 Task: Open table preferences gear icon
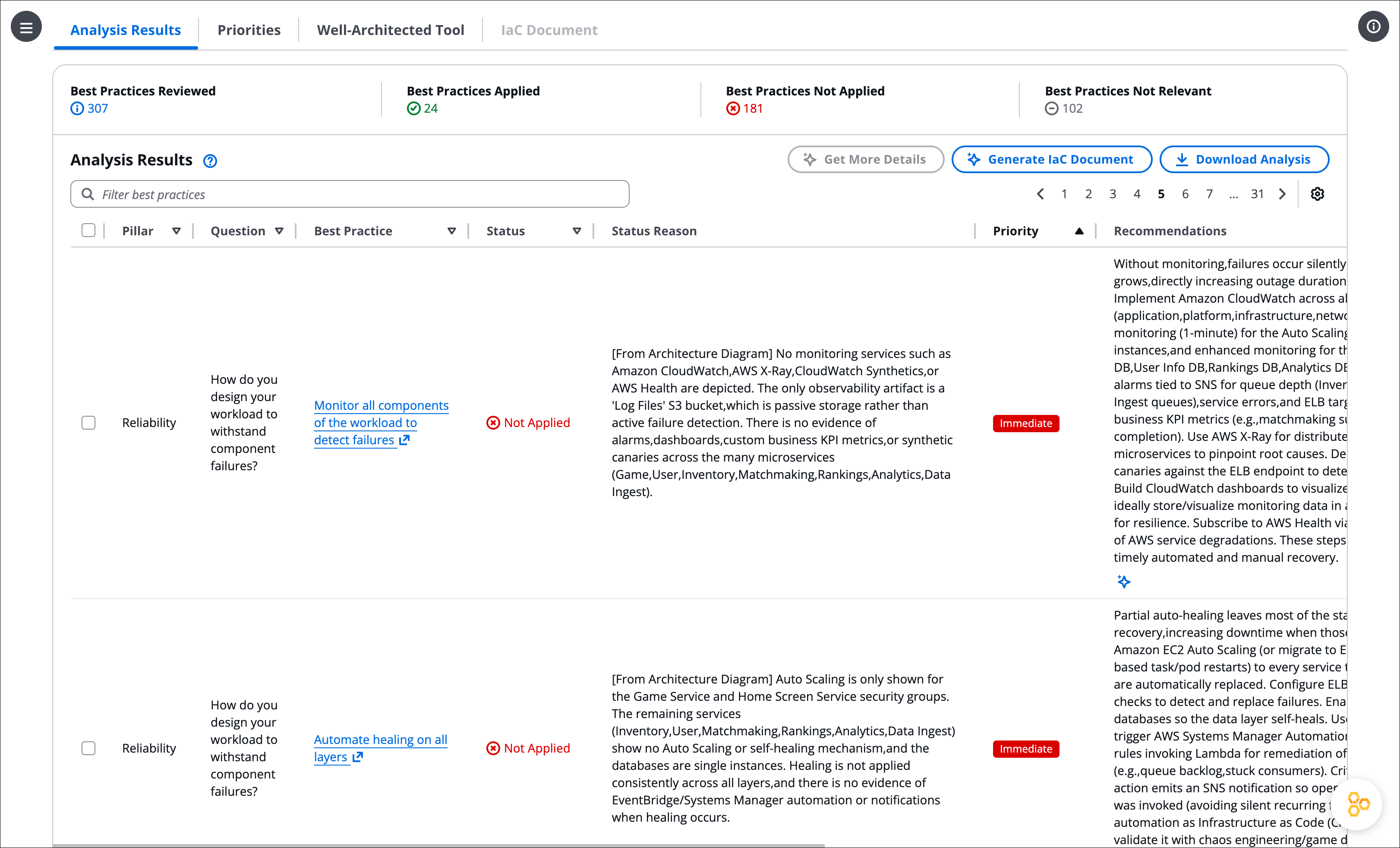pos(1317,194)
